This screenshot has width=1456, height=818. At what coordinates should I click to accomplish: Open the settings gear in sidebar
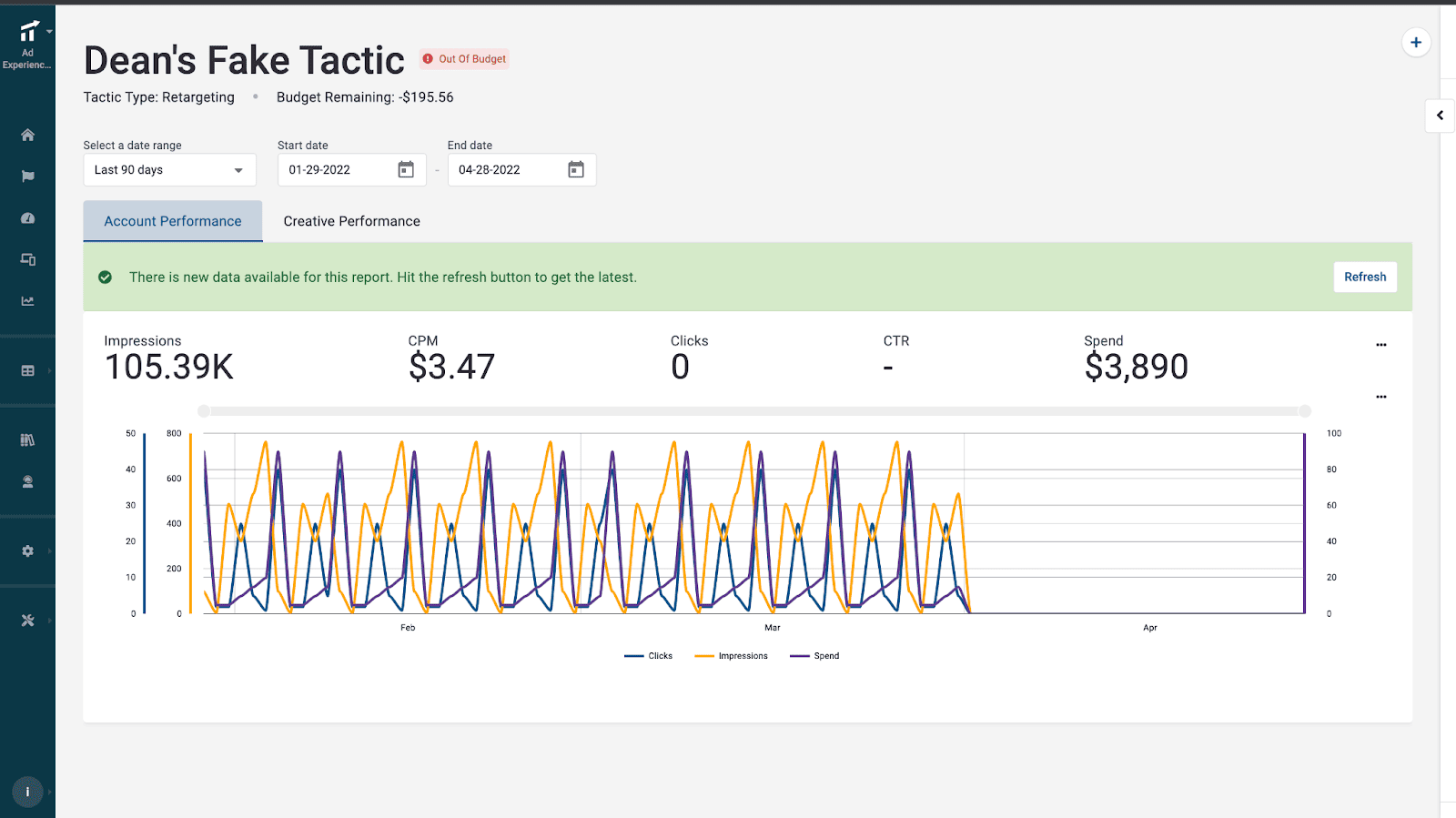pyautogui.click(x=27, y=551)
